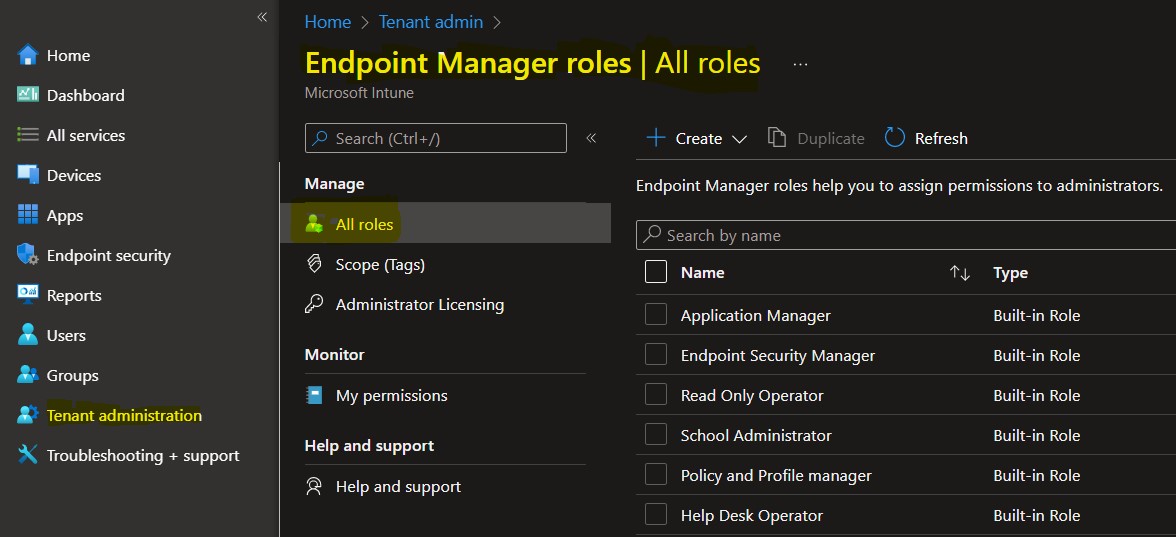Click the Reports icon in sidebar
This screenshot has width=1176, height=537.
28,295
